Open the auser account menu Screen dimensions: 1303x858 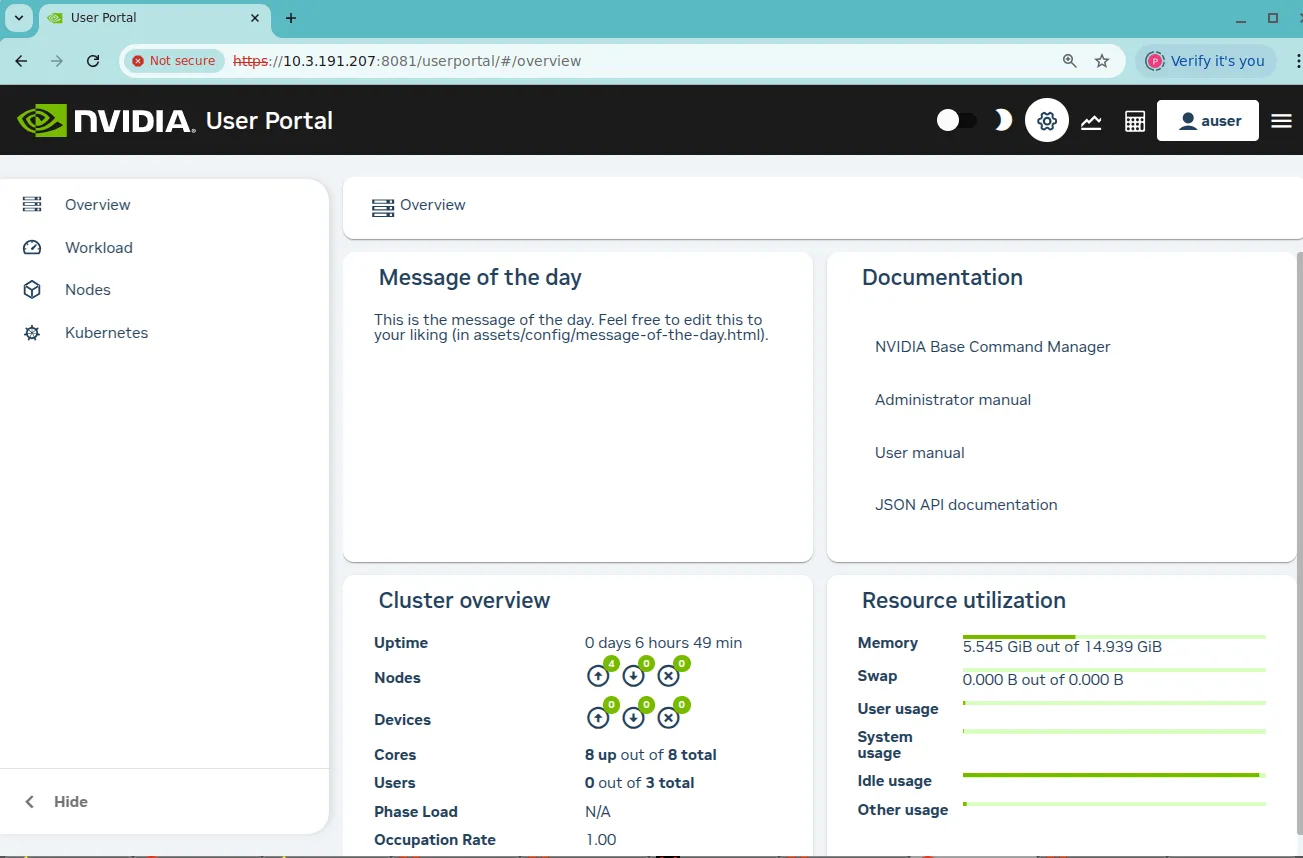[1207, 121]
